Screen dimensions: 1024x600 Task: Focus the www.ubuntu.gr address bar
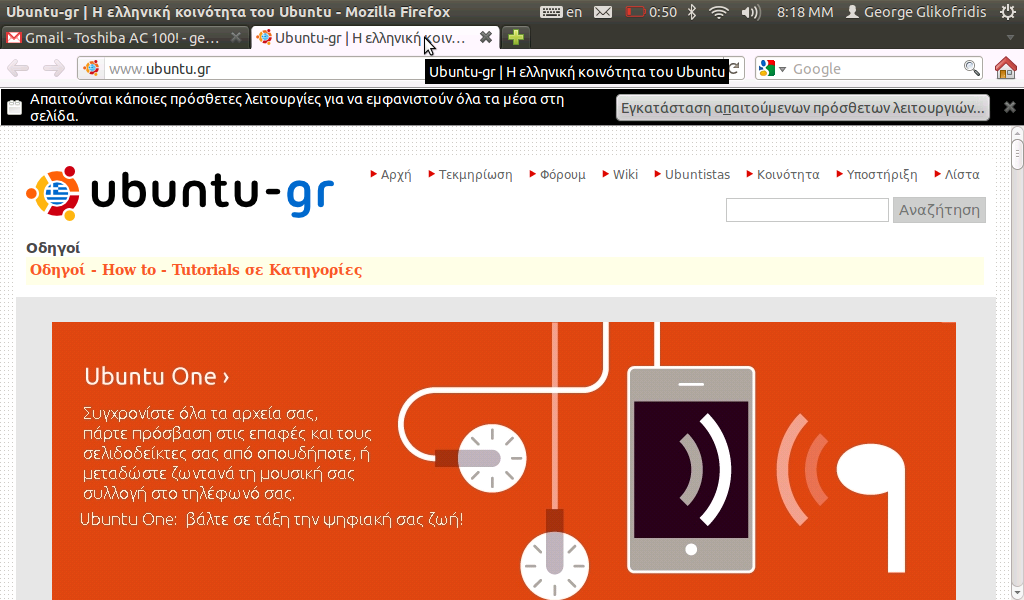click(261, 69)
